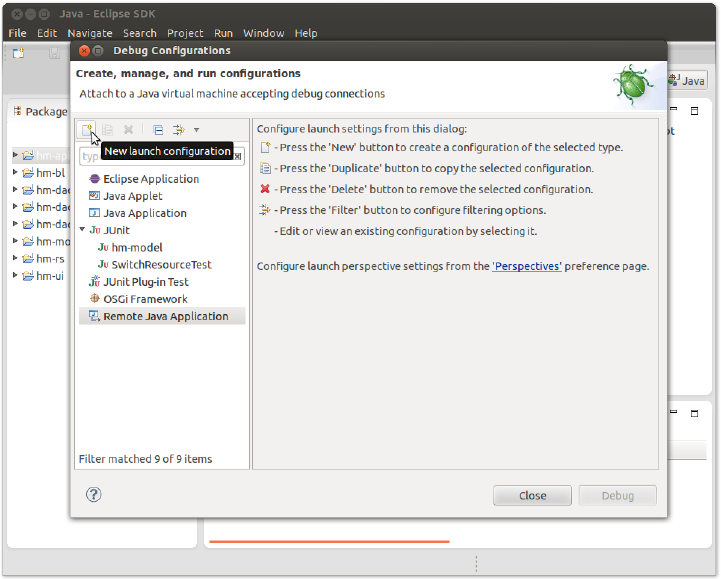Maximize the upper right Eclipse view
The width and height of the screenshot is (721, 579).
point(694,111)
